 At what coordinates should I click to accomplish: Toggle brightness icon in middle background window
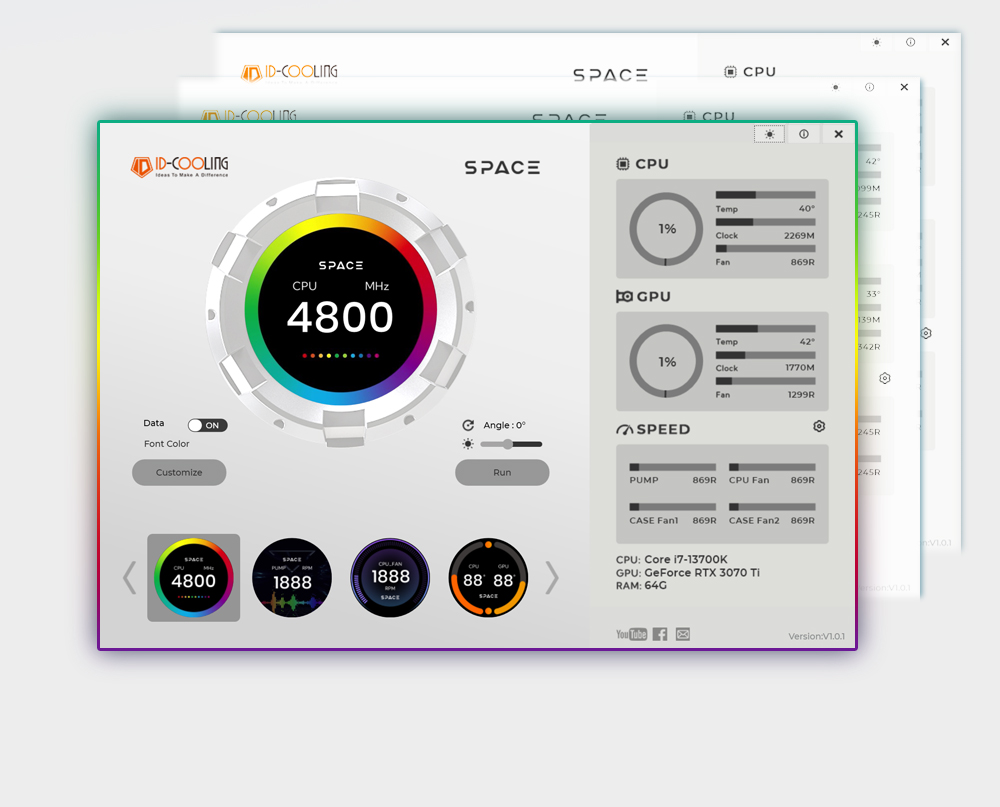(835, 87)
